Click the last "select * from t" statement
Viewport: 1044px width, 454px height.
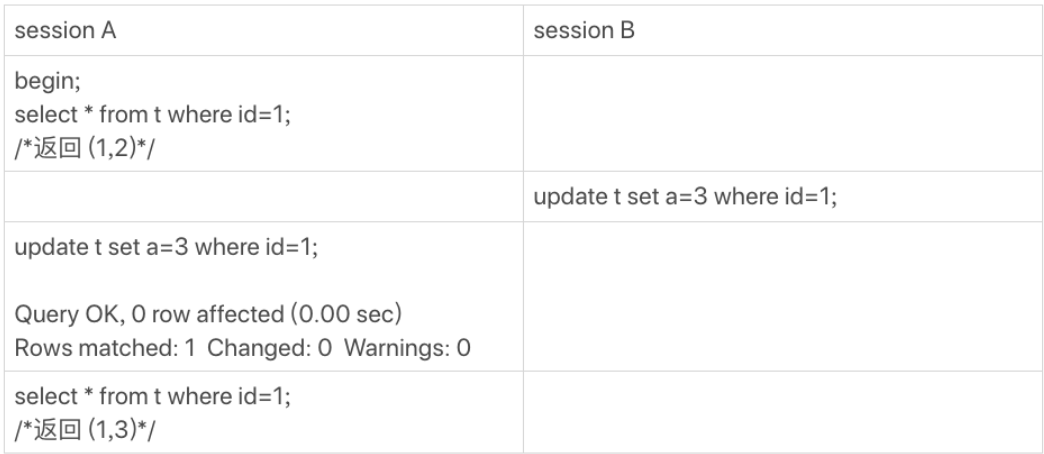pos(152,397)
